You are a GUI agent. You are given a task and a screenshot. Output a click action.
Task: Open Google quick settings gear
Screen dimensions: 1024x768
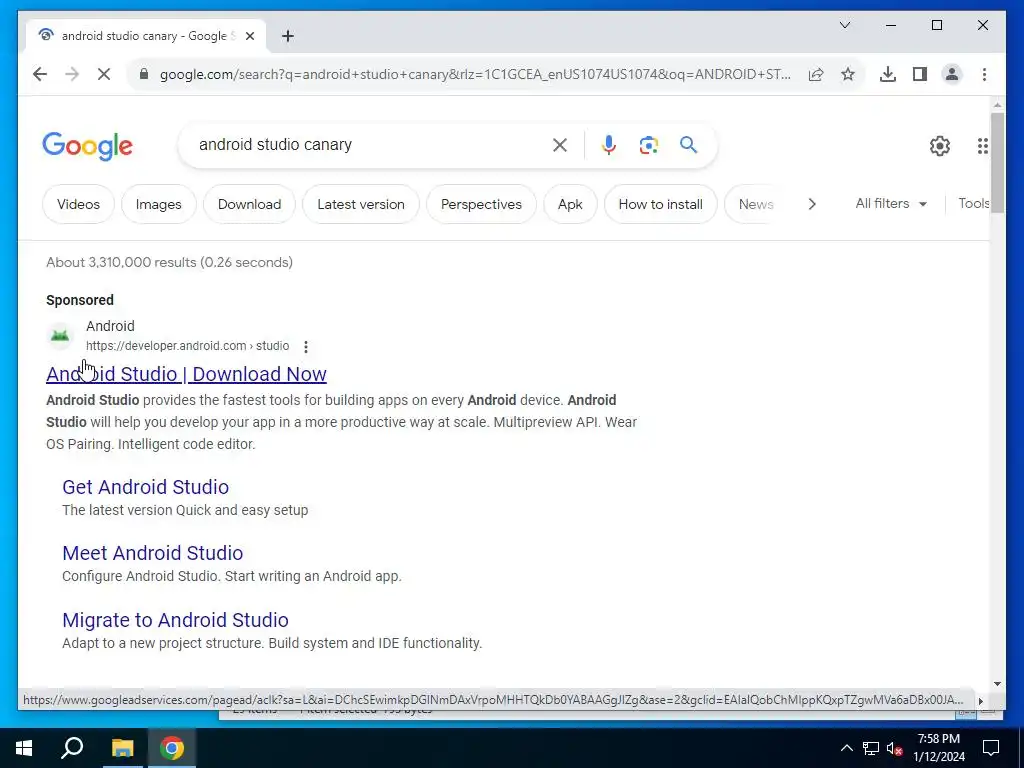click(x=940, y=146)
